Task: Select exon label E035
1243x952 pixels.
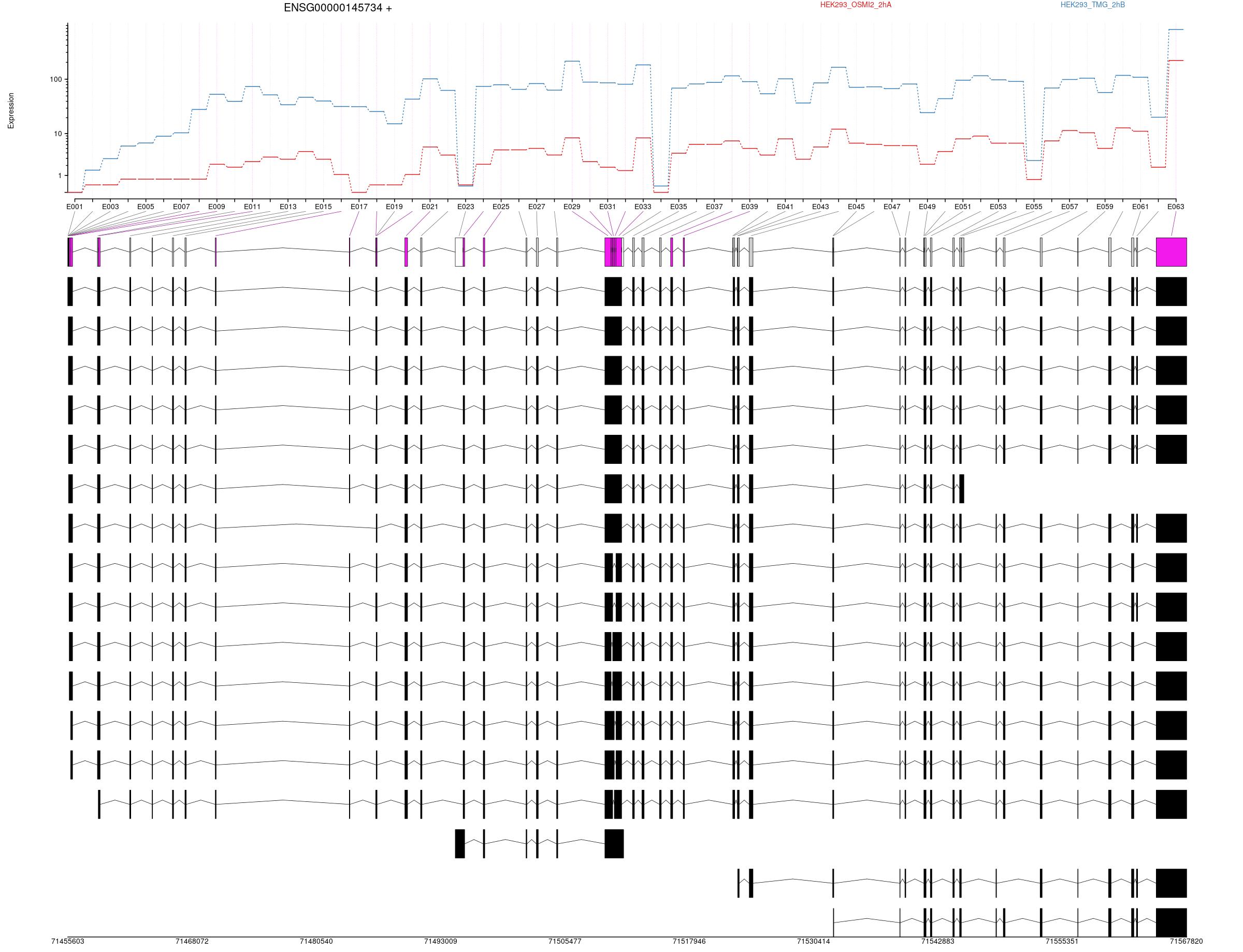Action: [x=678, y=207]
